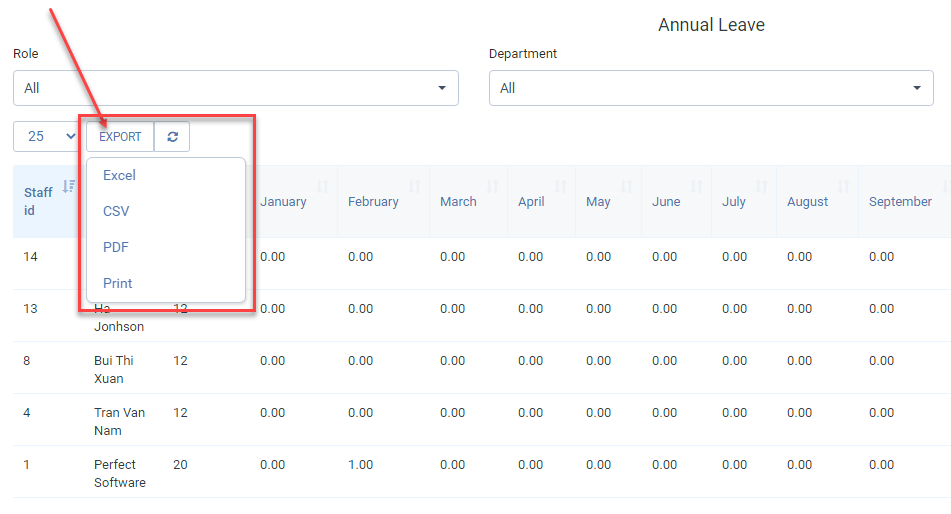951x514 pixels.
Task: Select staff id 1 cell
Action: pyautogui.click(x=26, y=465)
